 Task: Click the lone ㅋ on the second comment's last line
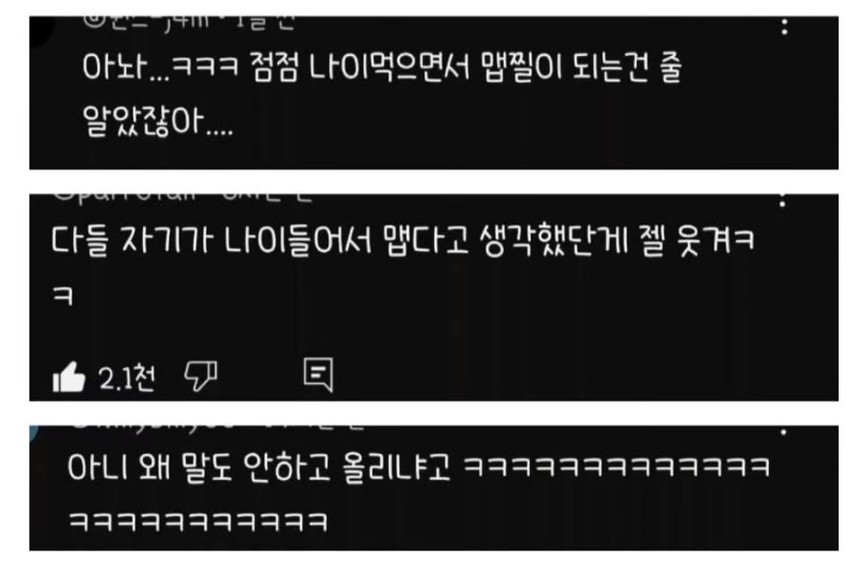62,296
